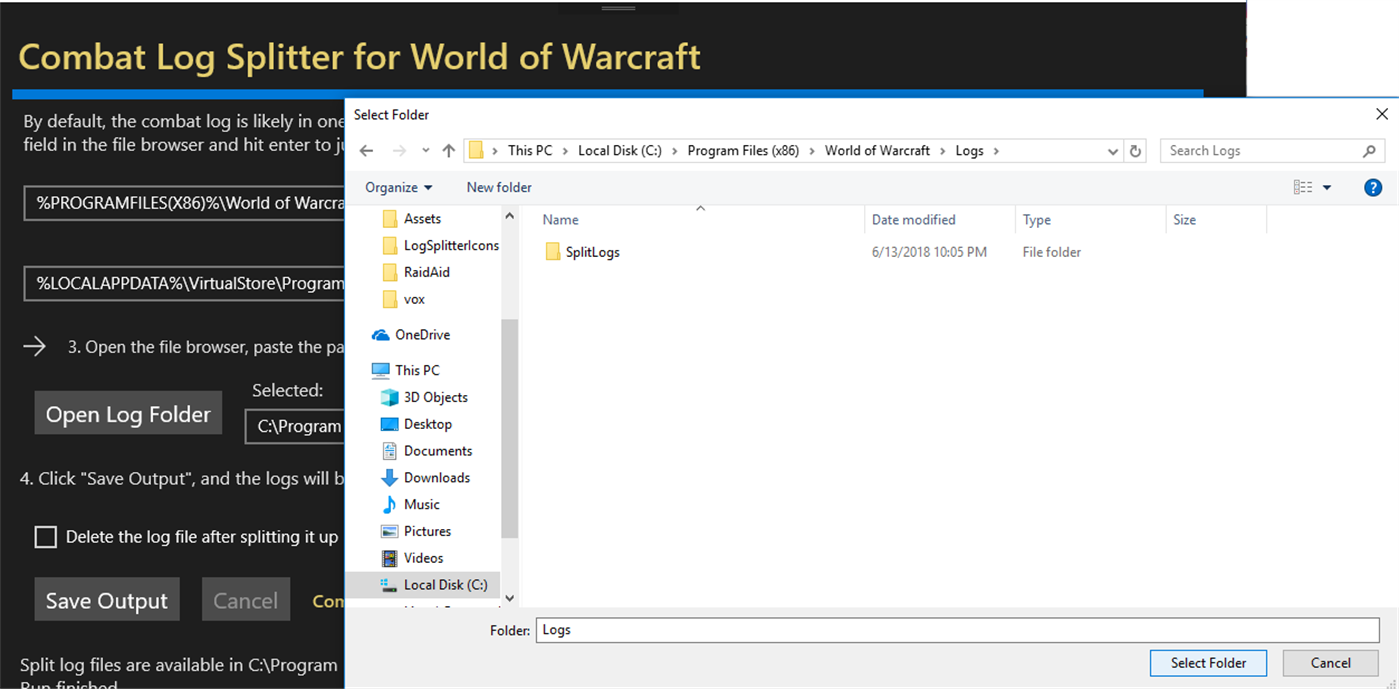Open the help icon in dialog

(x=1373, y=187)
